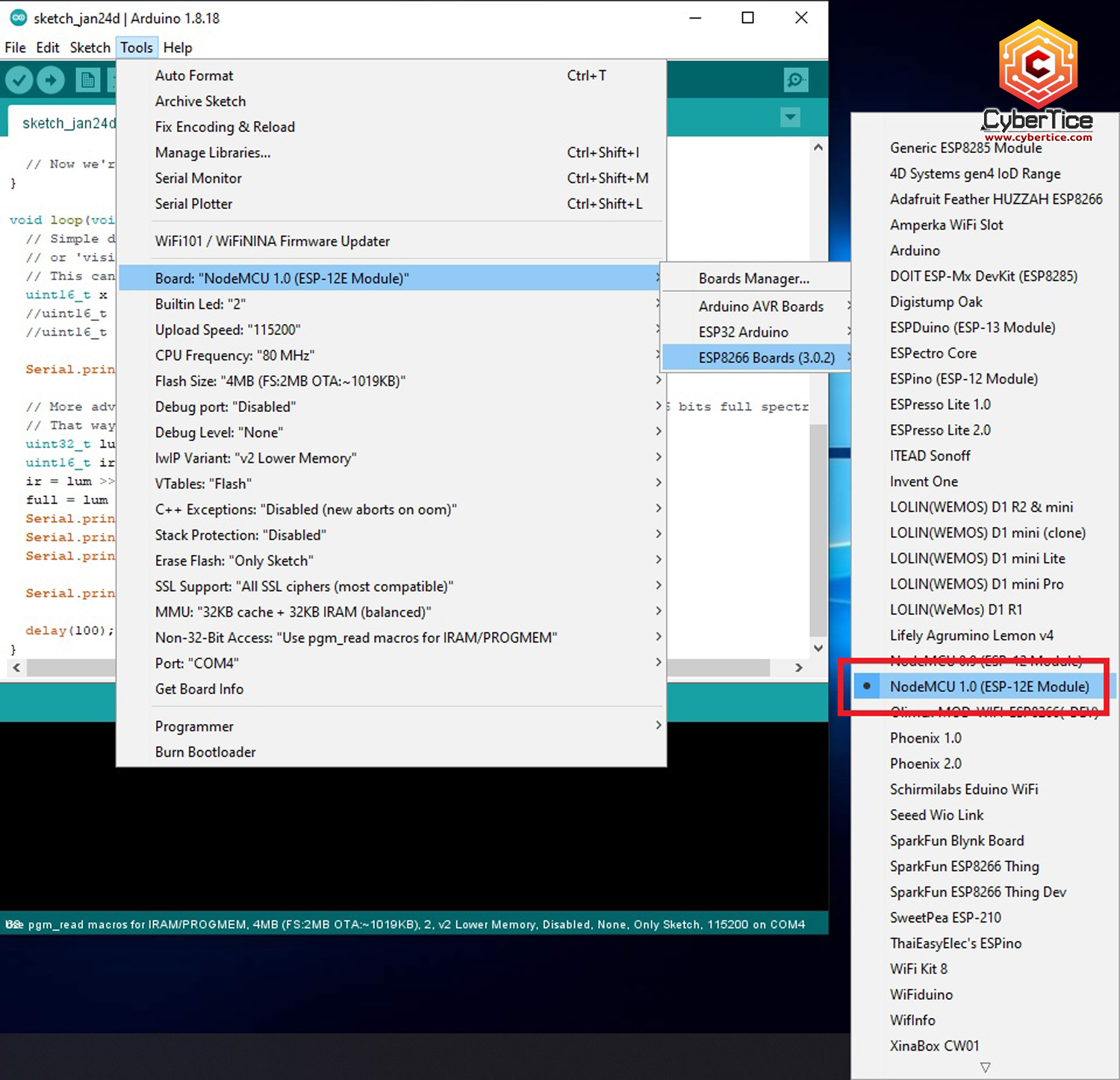This screenshot has width=1120, height=1080.
Task: Select Generic ESP8285 Module board option
Action: (965, 149)
